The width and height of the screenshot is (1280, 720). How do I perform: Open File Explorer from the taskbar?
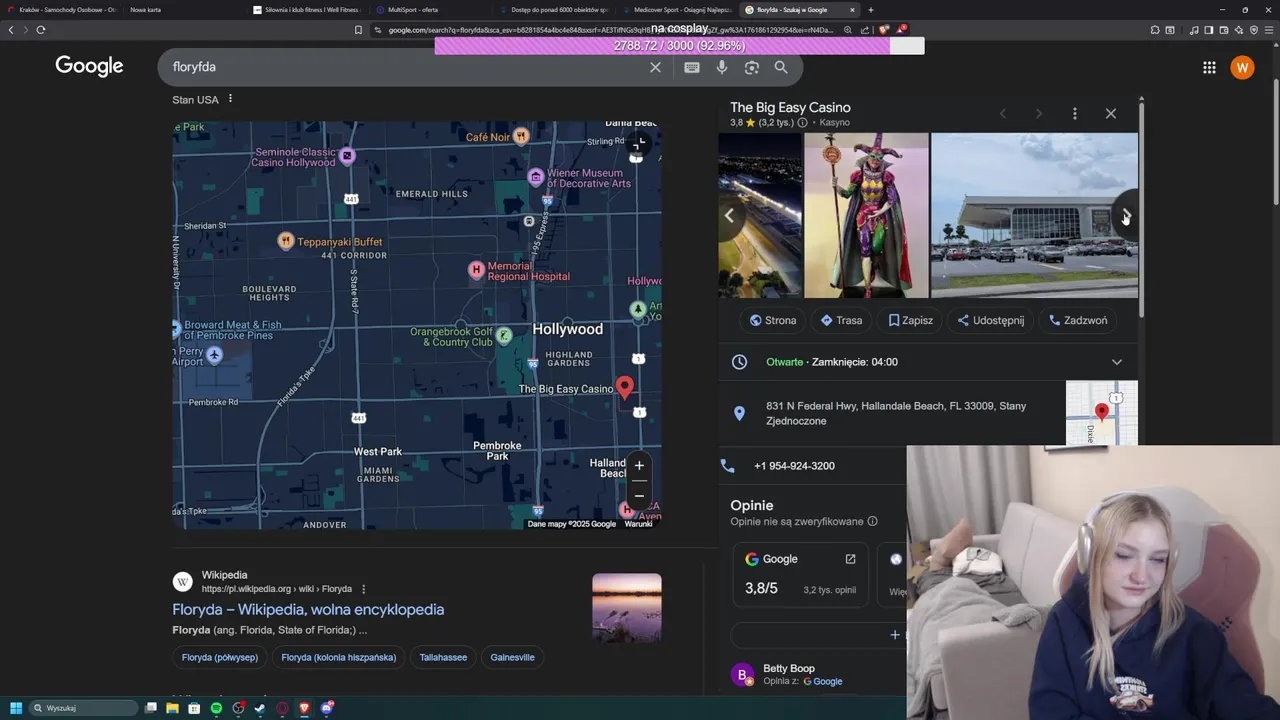tap(172, 708)
